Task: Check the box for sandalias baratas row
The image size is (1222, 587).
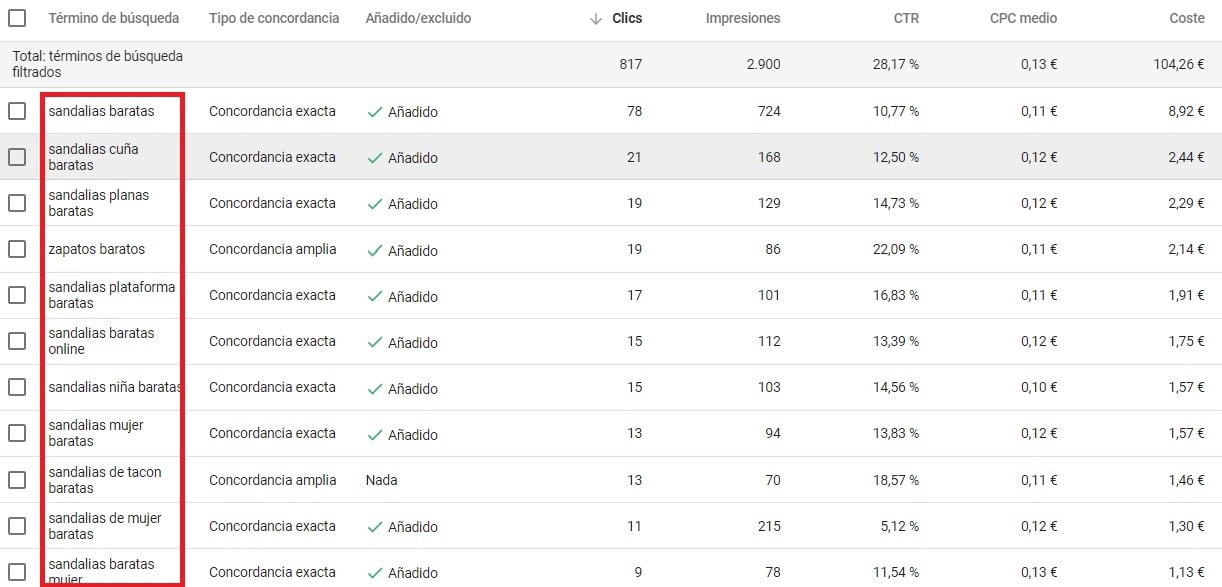Action: point(17,111)
